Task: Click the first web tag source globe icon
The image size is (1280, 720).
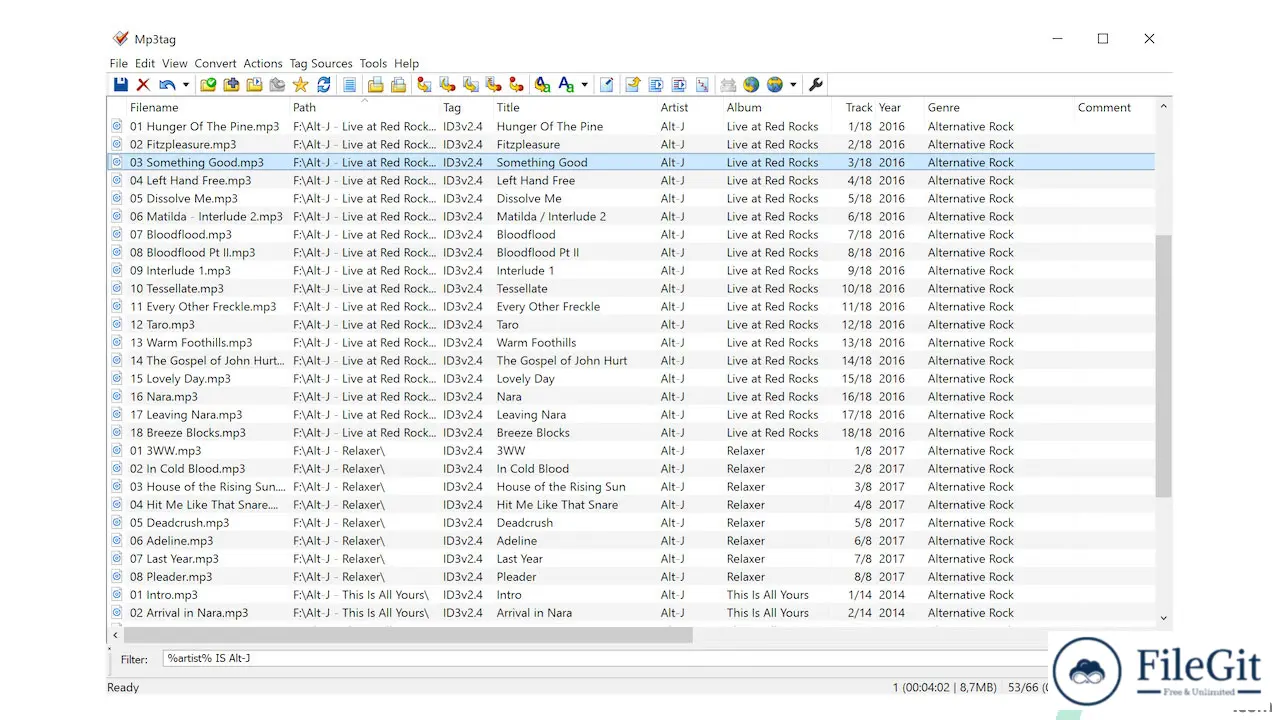Action: (x=751, y=85)
